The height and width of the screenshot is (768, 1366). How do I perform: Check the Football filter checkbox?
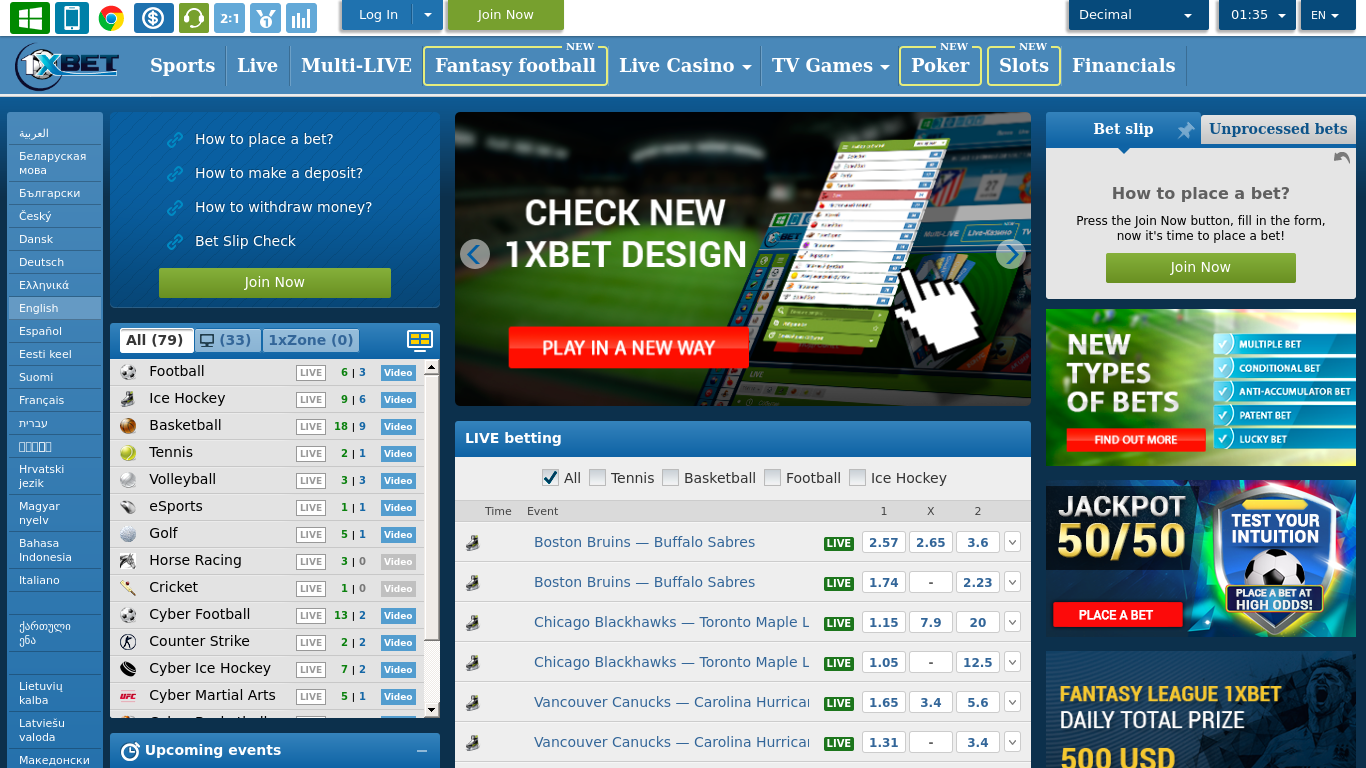(772, 478)
